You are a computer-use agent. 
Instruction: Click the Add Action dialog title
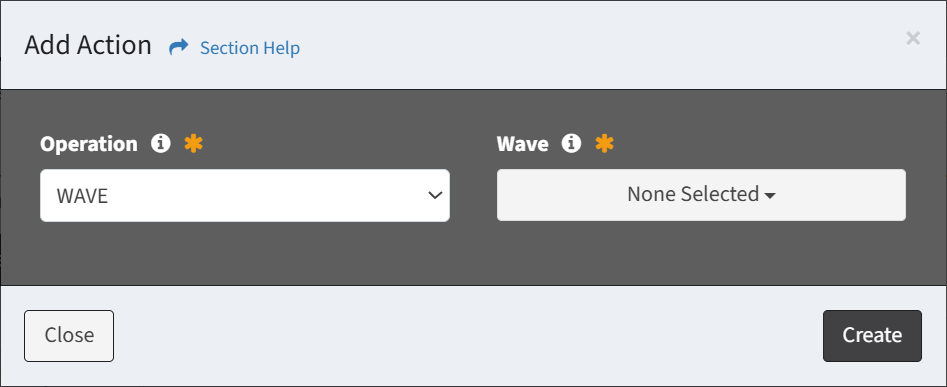(88, 45)
